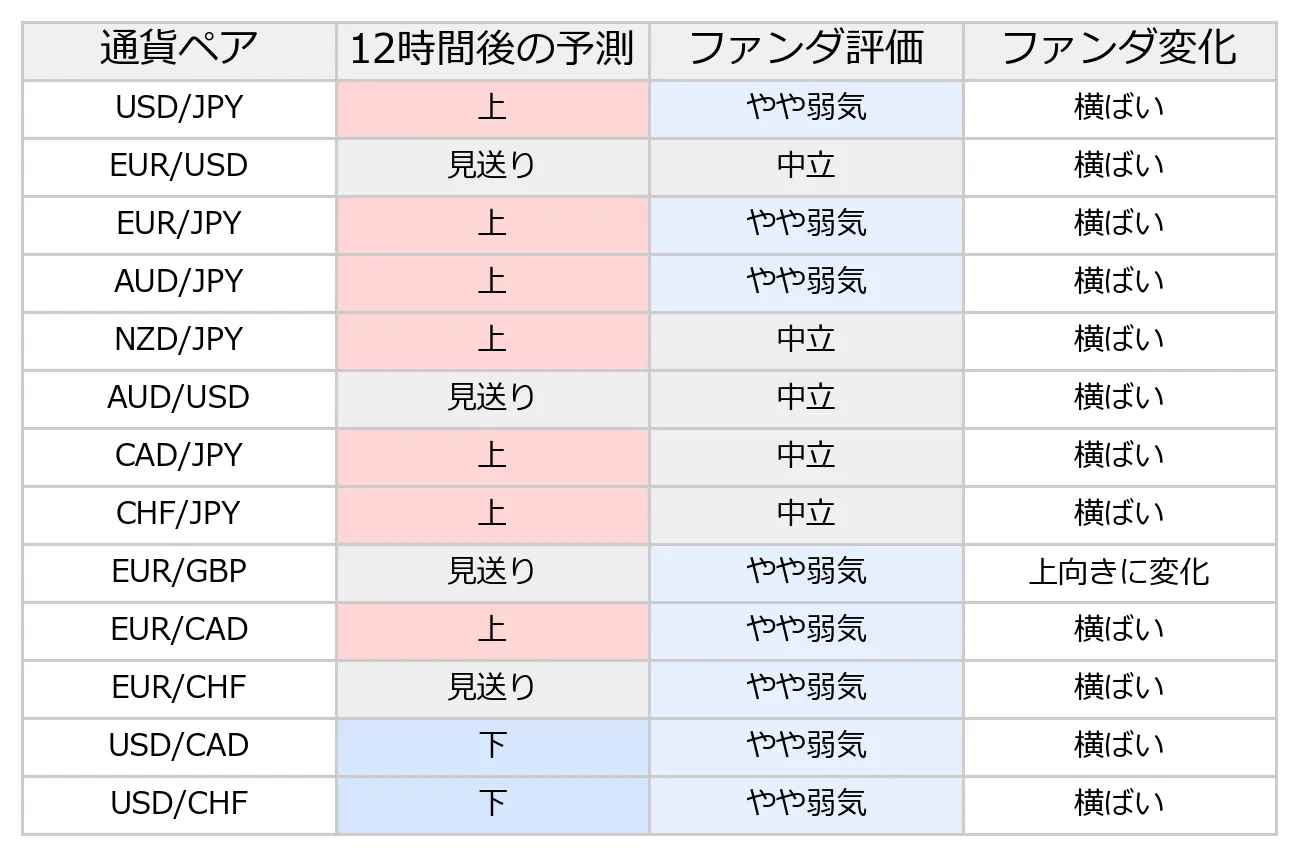Click the 12時間後の予測 column header
This screenshot has width=1297, height=856.
point(493,51)
